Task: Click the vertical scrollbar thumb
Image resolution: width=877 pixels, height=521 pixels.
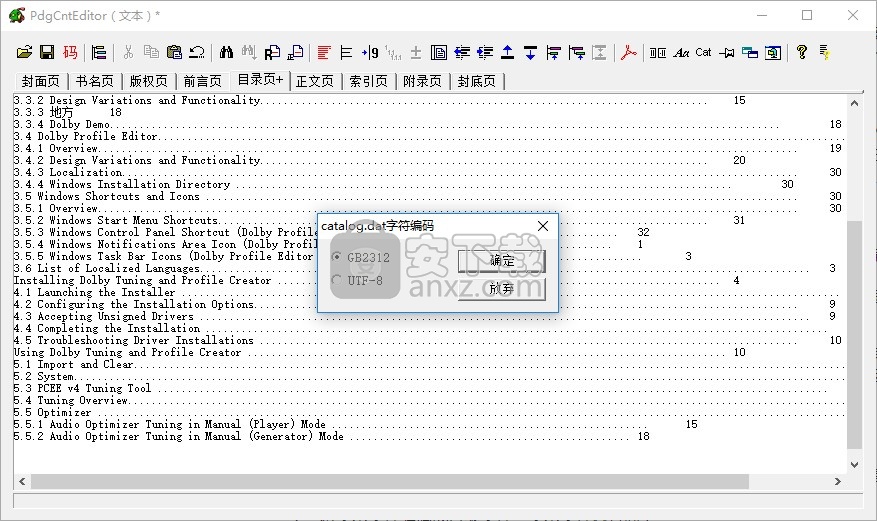Action: pyautogui.click(x=854, y=334)
